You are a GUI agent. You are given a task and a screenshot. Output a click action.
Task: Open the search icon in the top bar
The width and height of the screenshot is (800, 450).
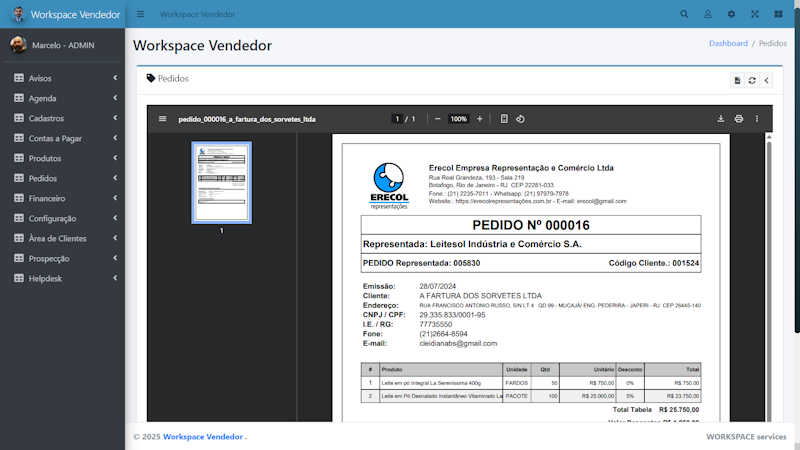(x=684, y=14)
